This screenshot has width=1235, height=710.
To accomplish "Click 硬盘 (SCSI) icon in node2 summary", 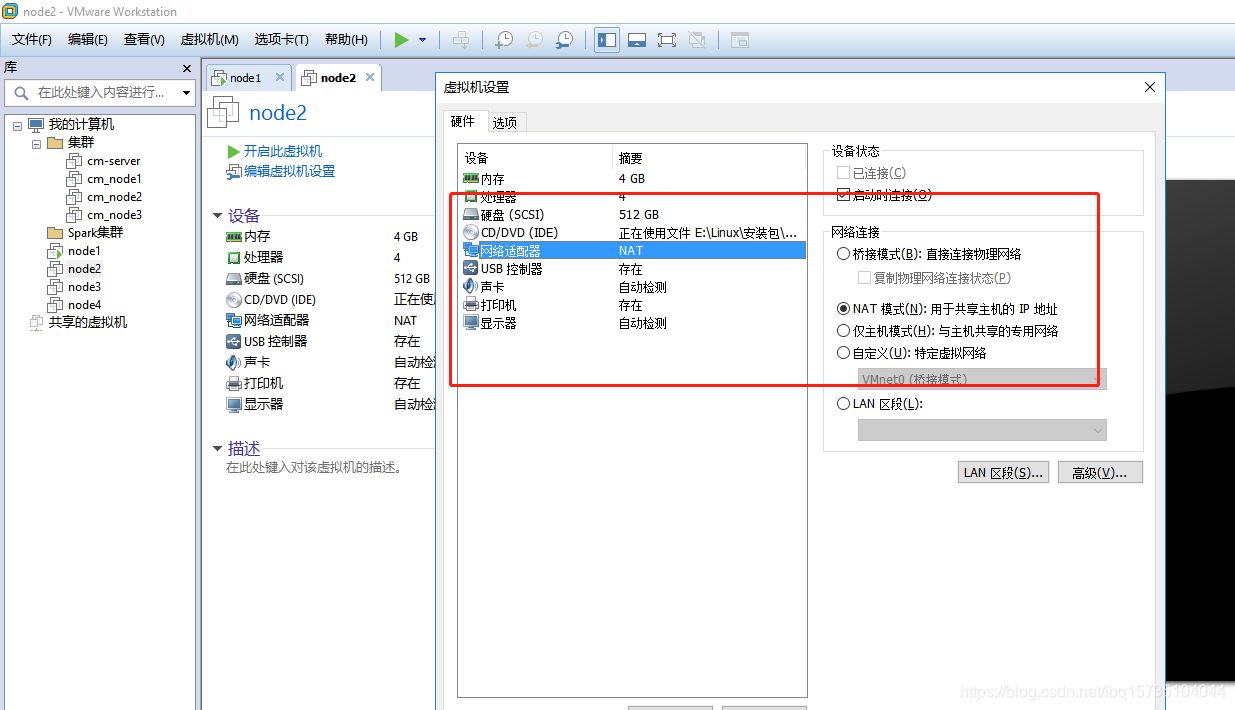I will click(234, 279).
